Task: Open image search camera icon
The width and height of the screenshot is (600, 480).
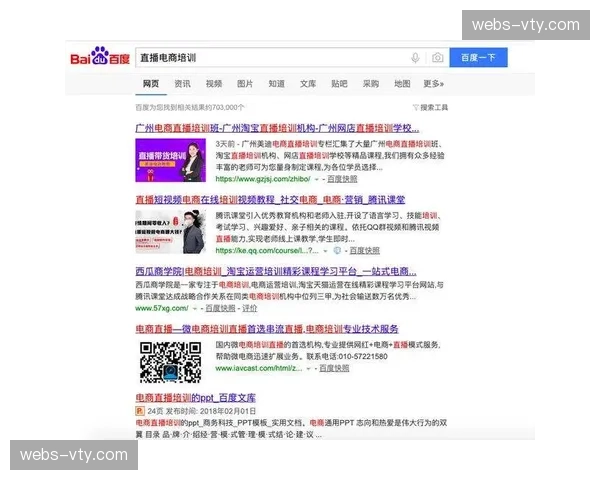Action: click(x=437, y=58)
